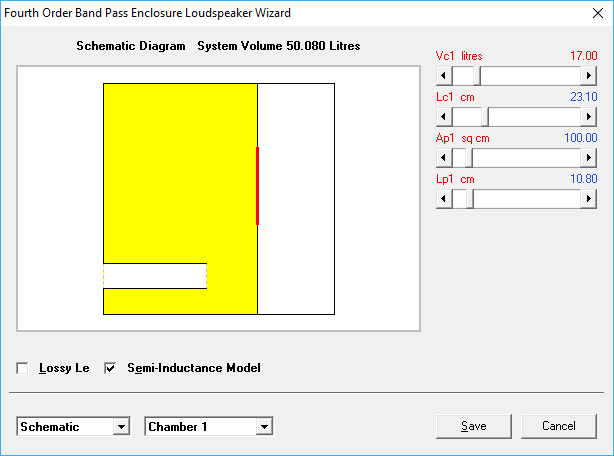Increase Ap1 sq cm with the right arrow
This screenshot has width=614, height=456.
click(x=588, y=158)
